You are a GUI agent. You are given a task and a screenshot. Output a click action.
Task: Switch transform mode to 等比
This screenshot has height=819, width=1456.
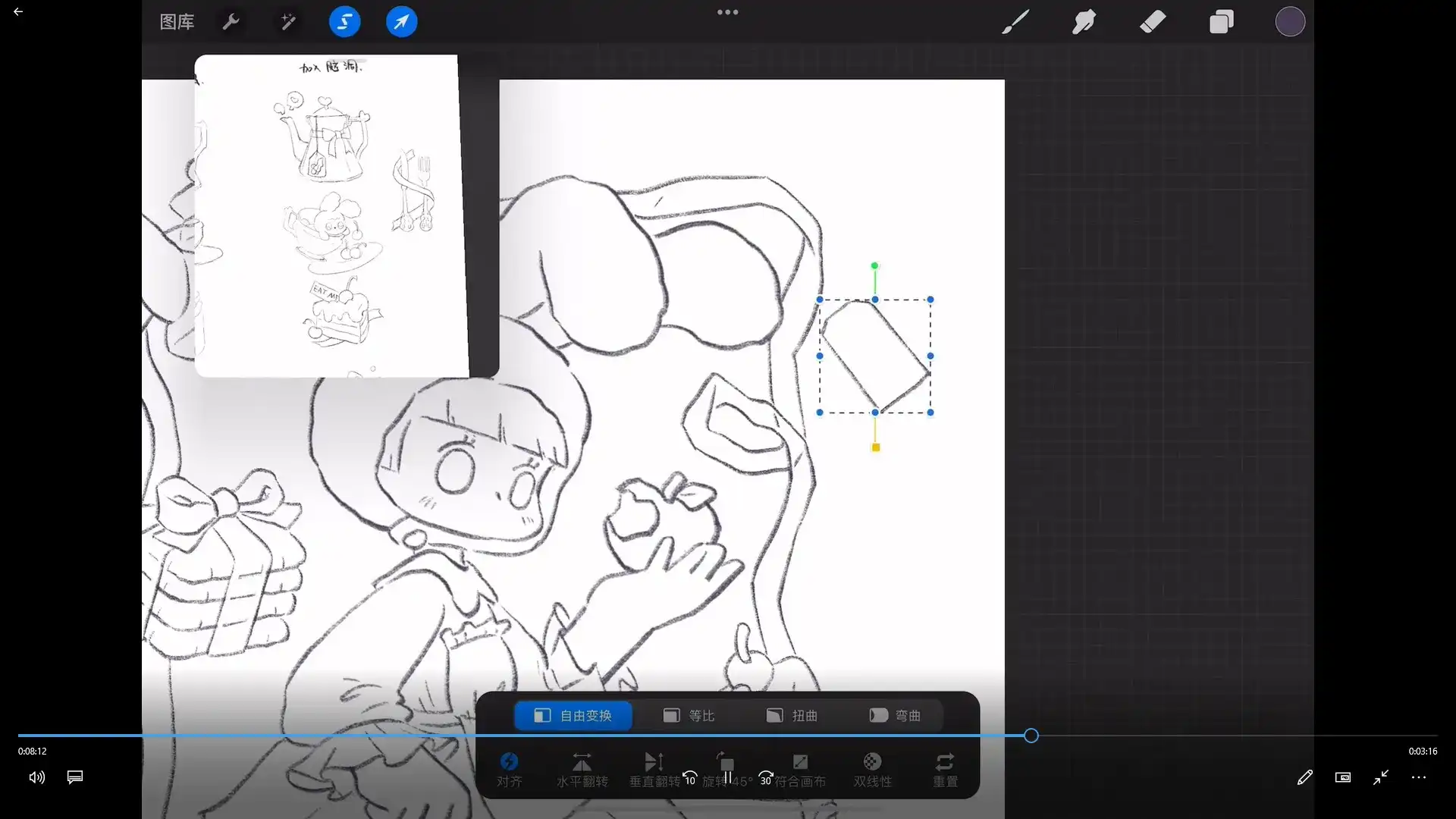coord(689,716)
